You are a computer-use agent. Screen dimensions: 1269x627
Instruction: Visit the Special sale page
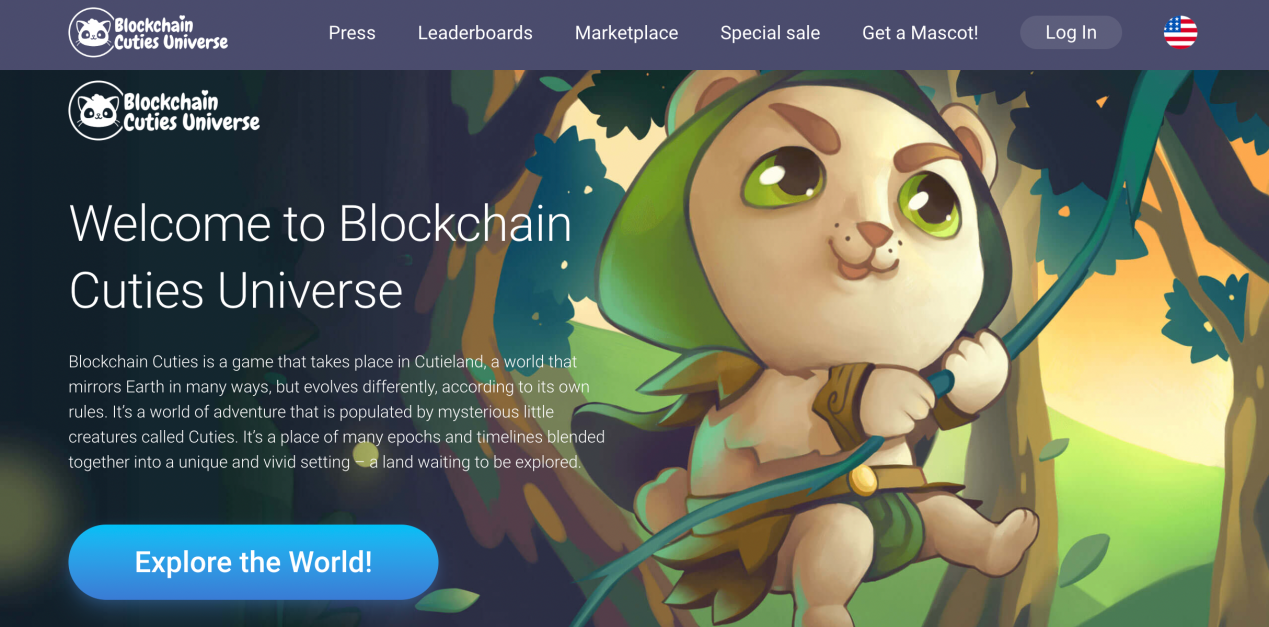click(x=770, y=33)
